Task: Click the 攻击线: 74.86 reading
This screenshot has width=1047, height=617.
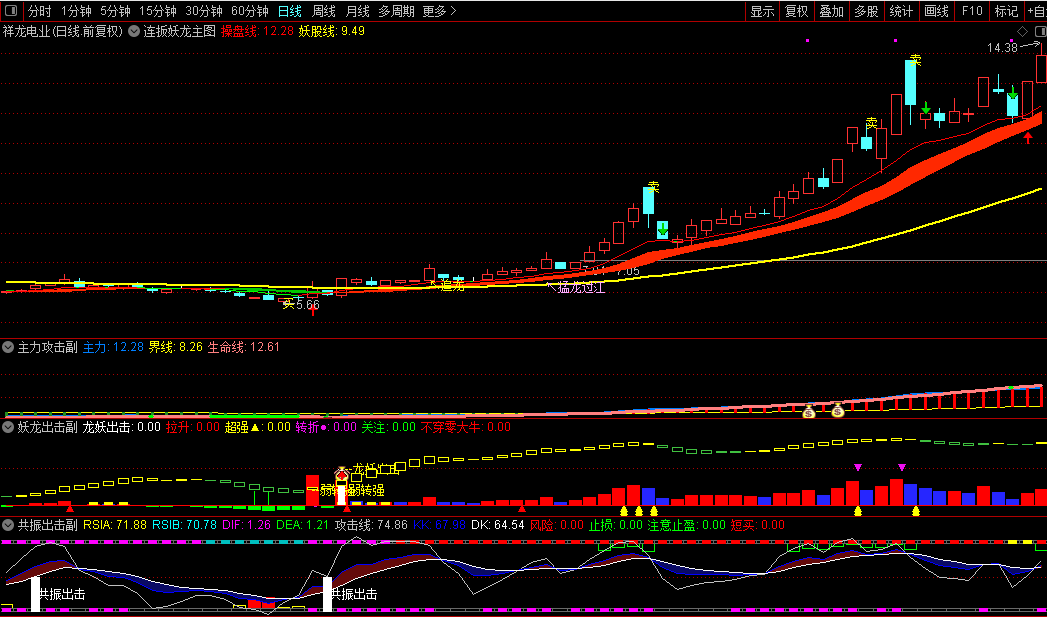Action: 371,525
